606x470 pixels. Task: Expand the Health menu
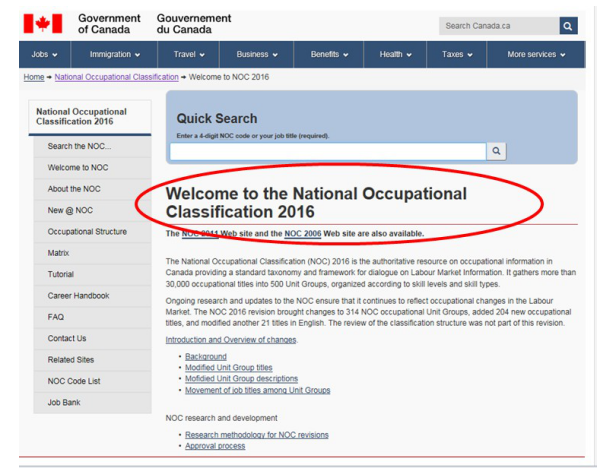click(395, 54)
